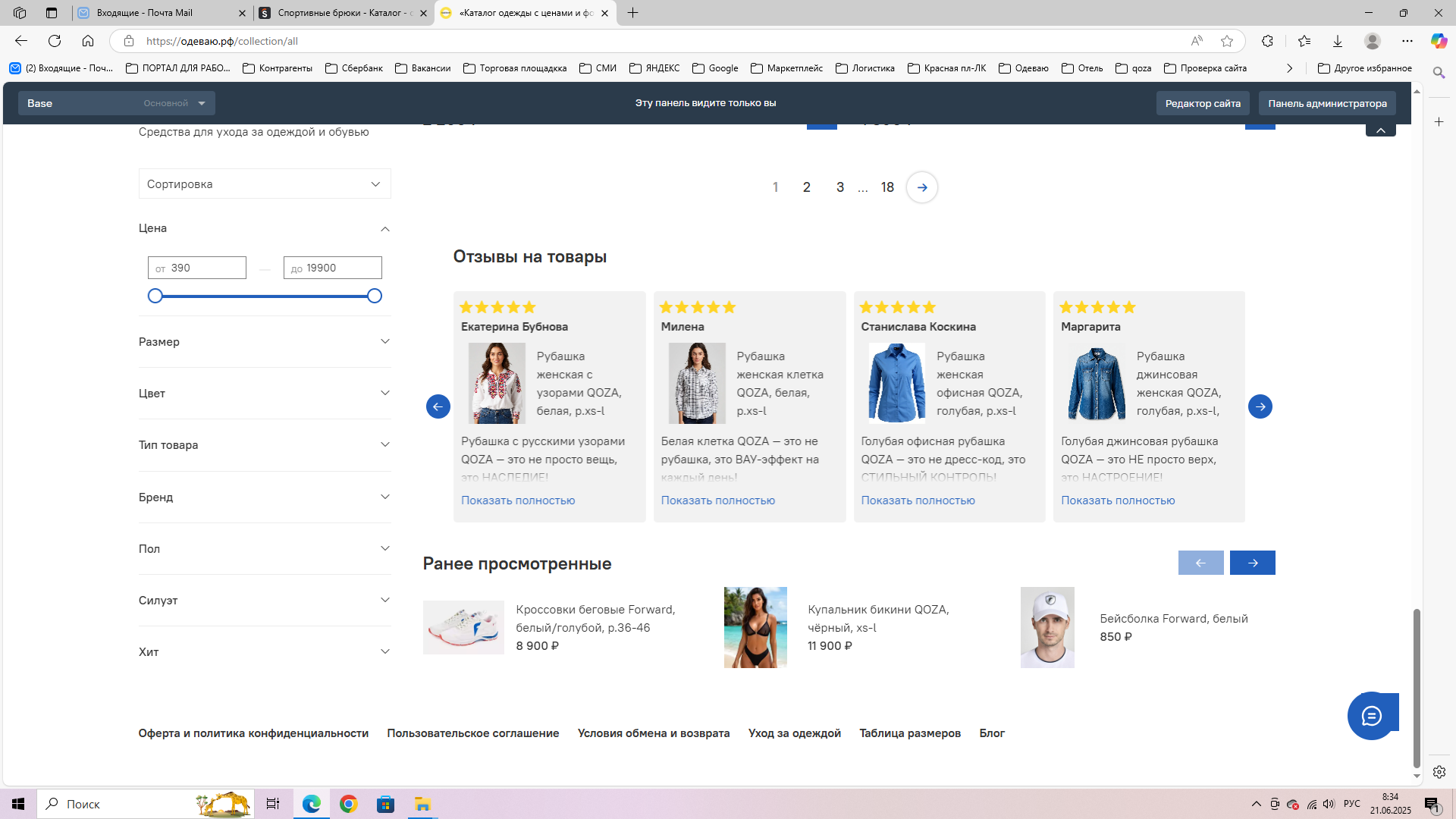1456x819 pixels.
Task: Collapse the Цена filter section
Action: [265, 228]
